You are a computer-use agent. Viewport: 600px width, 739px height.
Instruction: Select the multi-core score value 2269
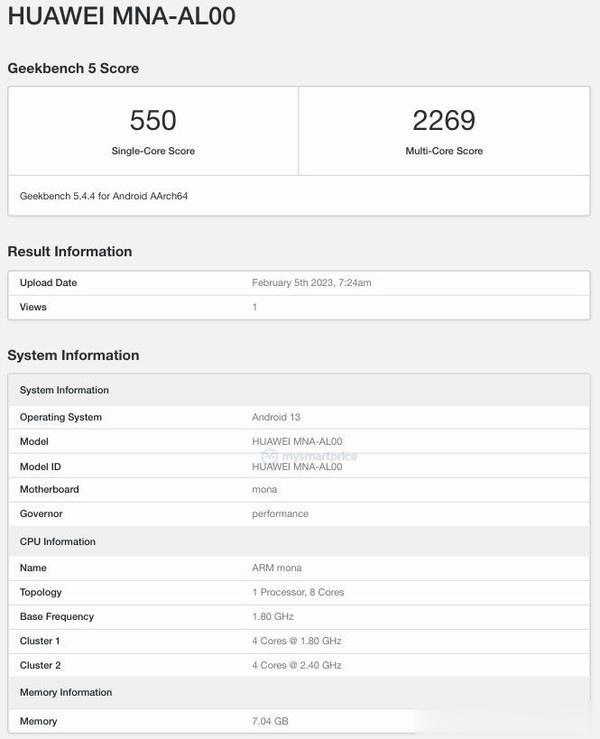pos(444,120)
